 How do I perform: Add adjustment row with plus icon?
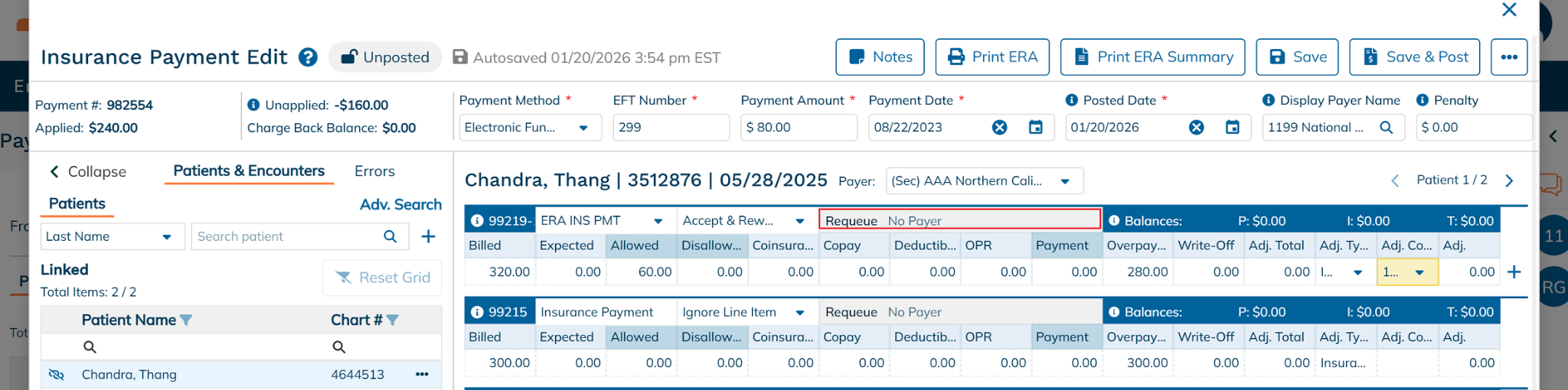pos(1514,272)
